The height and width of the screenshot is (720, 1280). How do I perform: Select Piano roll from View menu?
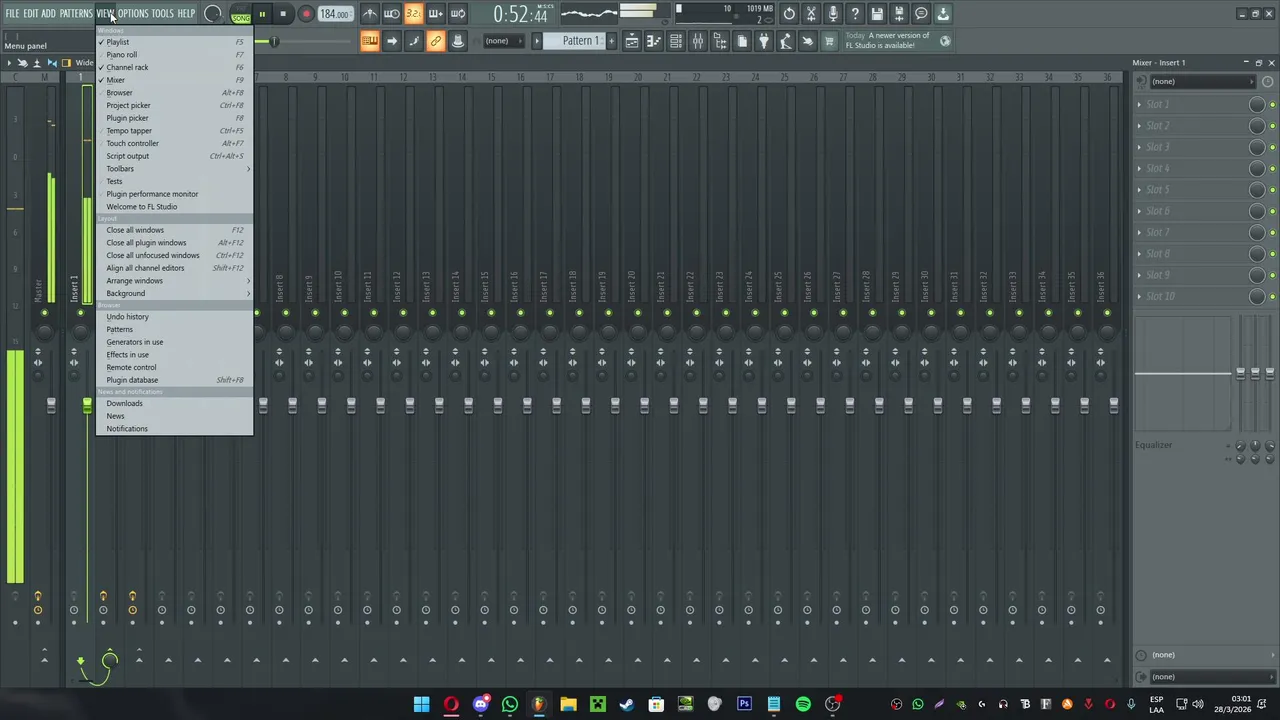click(x=174, y=55)
